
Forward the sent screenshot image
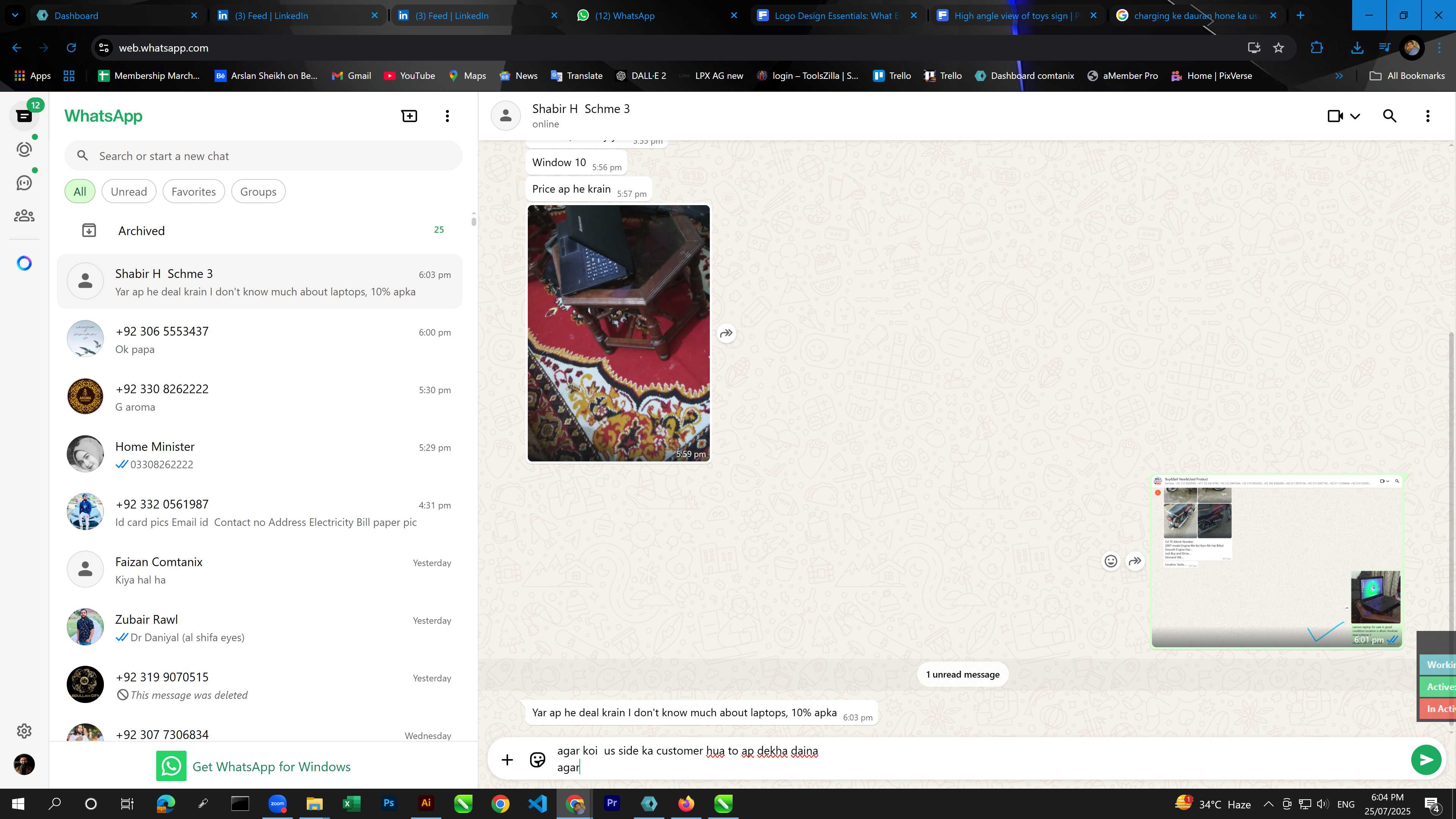tap(1135, 561)
